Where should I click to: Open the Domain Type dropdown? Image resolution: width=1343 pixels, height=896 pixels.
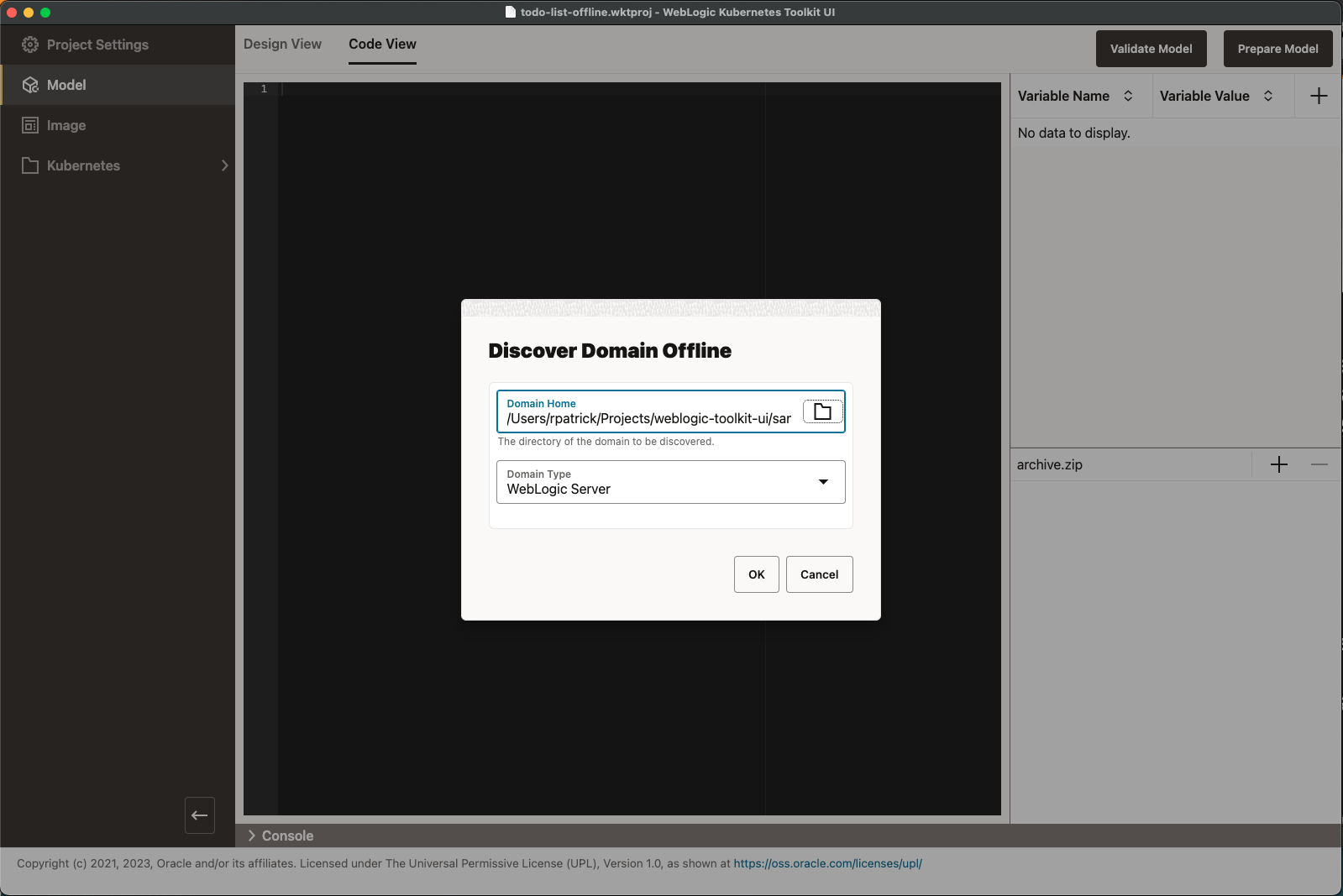pos(670,482)
